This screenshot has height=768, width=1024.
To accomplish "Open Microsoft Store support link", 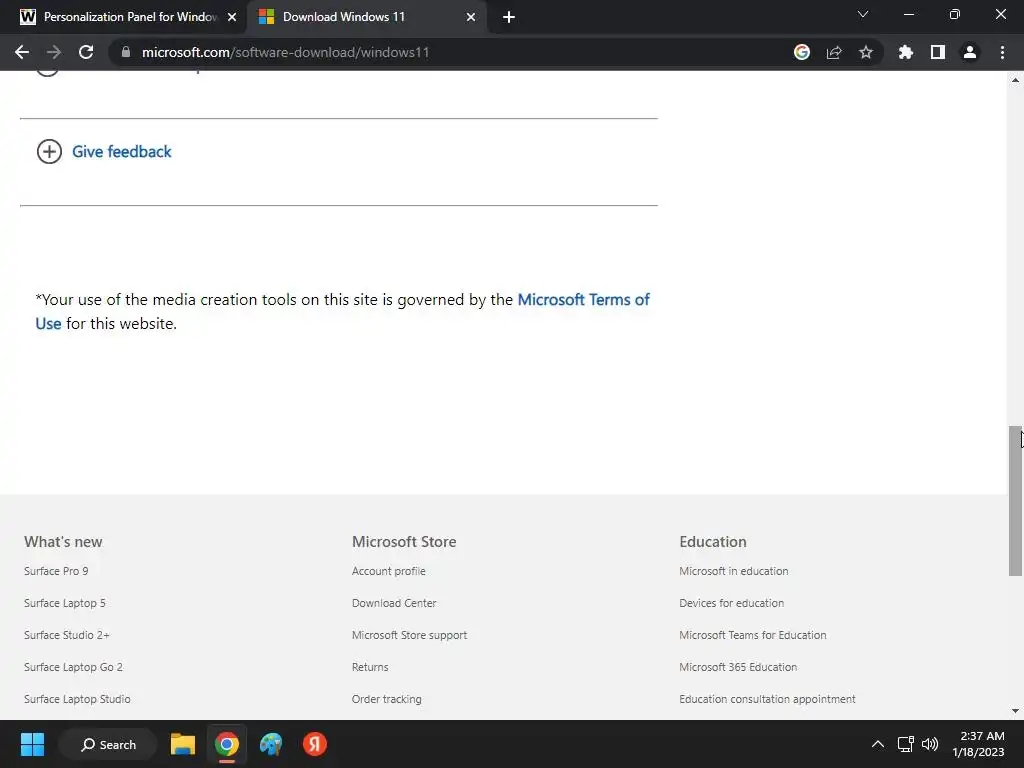I will [409, 635].
